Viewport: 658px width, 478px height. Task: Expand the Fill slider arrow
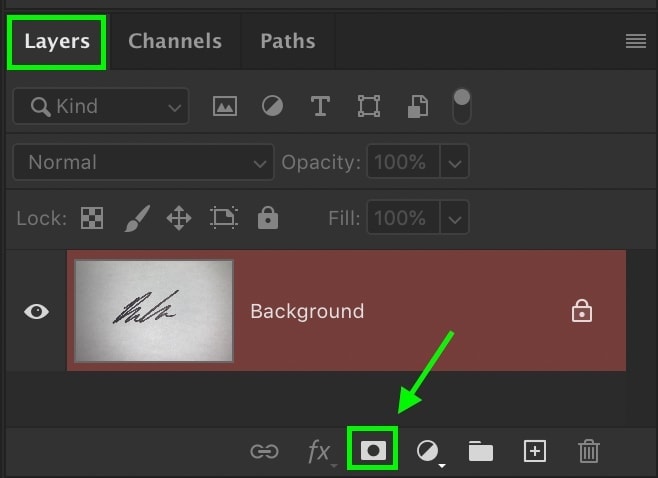[454, 217]
